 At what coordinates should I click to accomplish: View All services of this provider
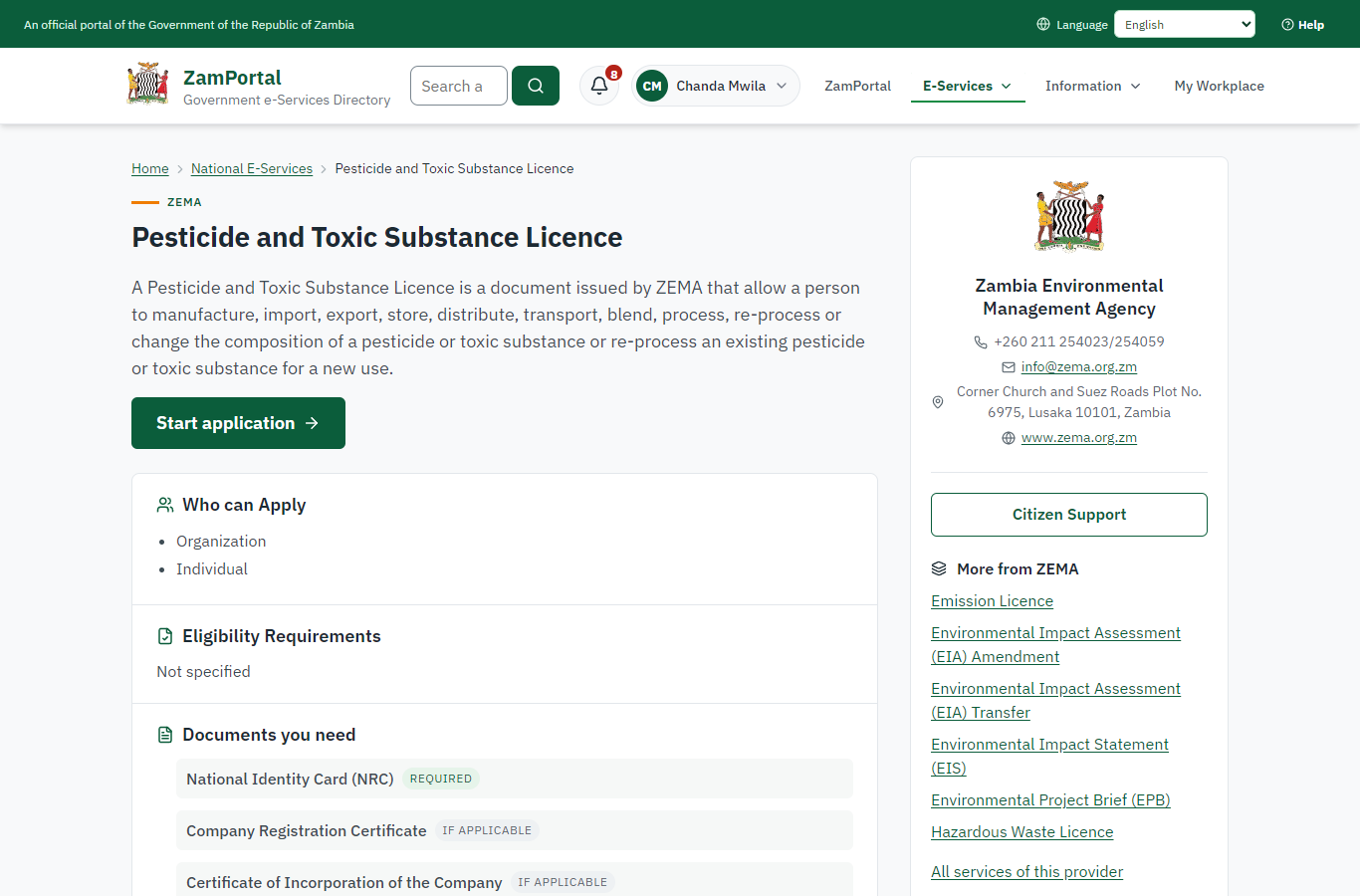[1026, 872]
